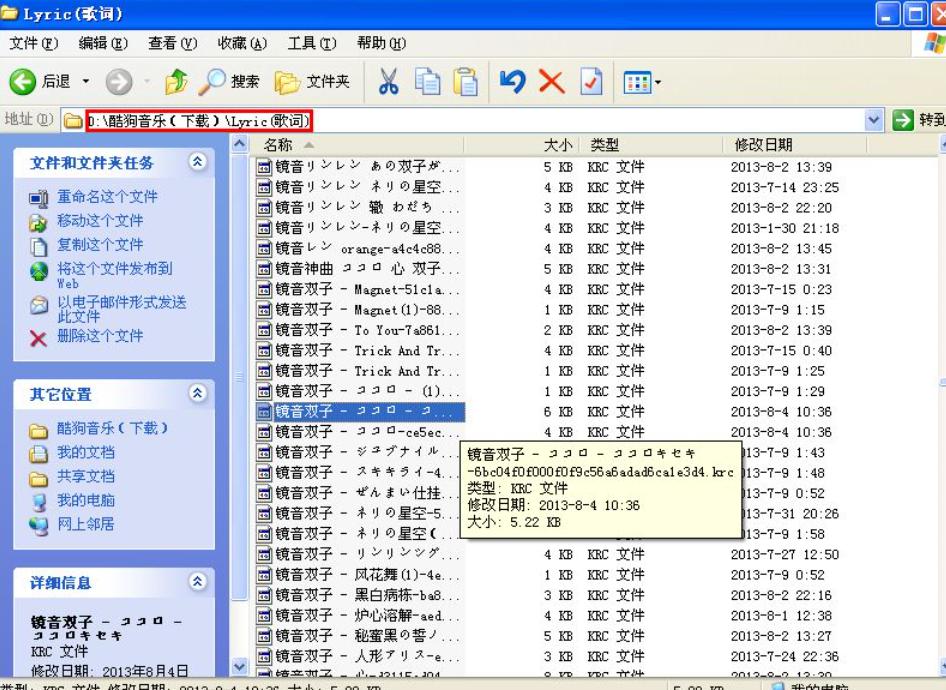Click the Copy toolbar icon
946x690 pixels.
click(427, 82)
